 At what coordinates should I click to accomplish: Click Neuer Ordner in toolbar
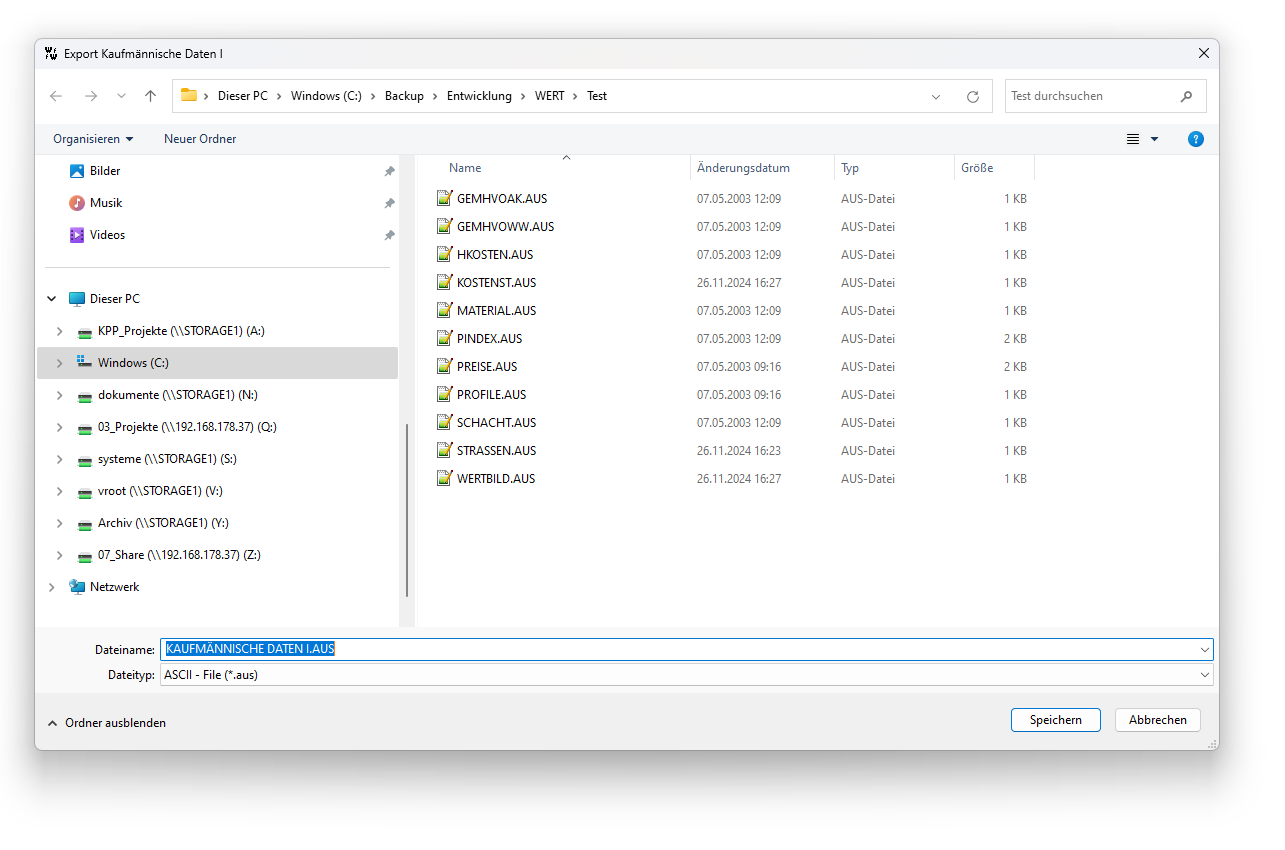pos(200,139)
